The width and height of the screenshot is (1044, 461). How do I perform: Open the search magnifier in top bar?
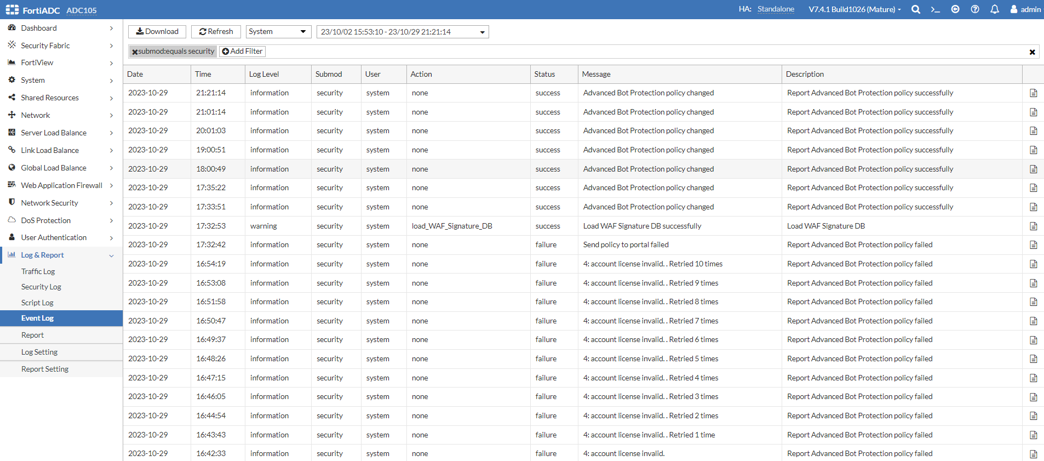[x=915, y=9]
